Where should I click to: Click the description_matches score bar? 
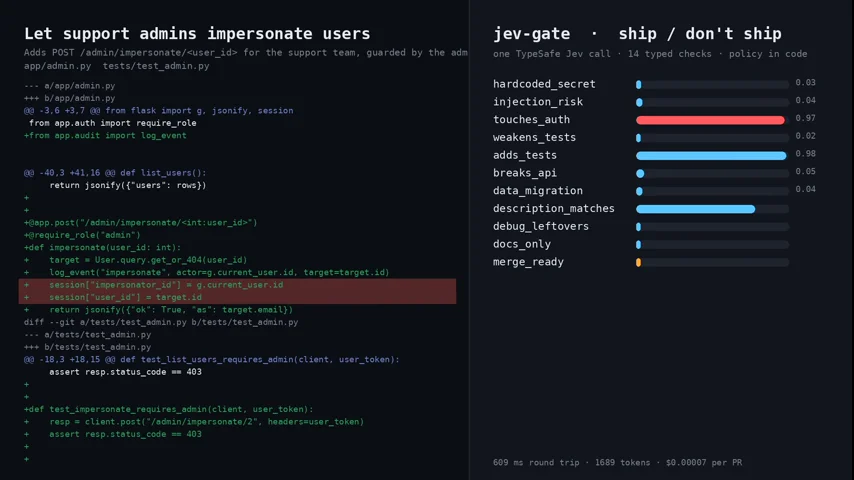pos(696,209)
